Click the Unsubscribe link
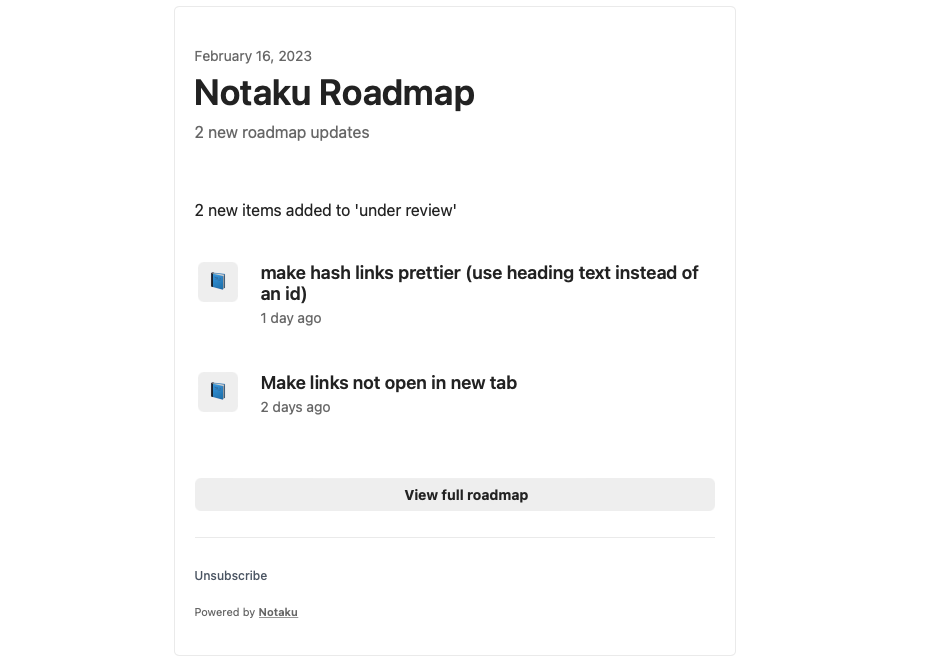942x661 pixels. [x=231, y=576]
